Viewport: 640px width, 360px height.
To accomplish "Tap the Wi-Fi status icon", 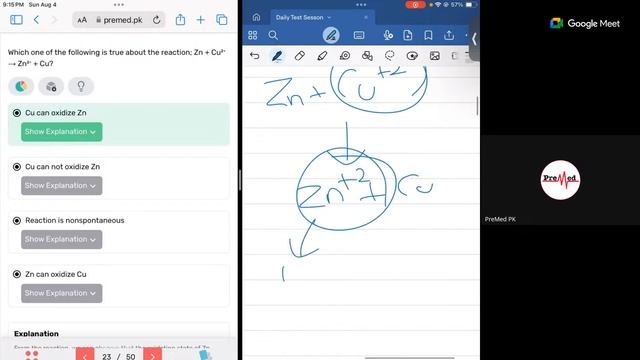I will [x=438, y=5].
